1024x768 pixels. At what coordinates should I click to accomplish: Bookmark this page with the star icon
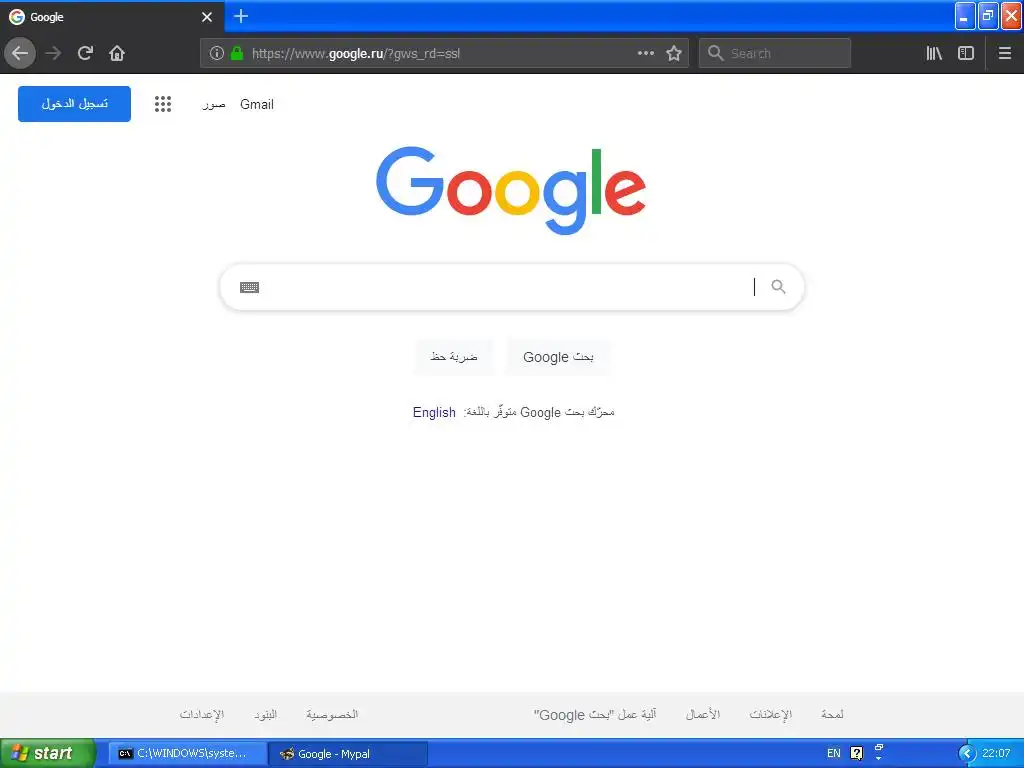674,53
